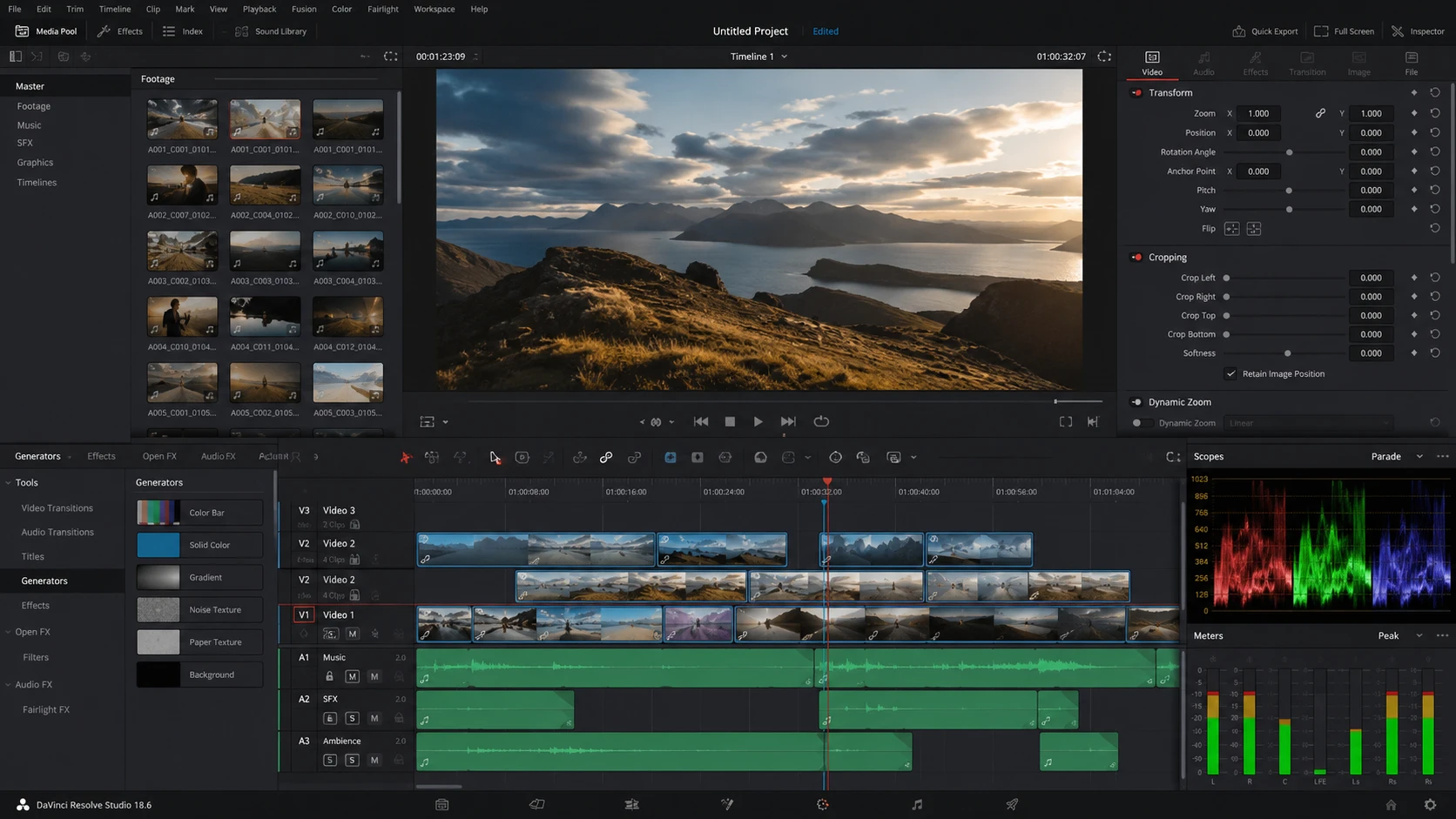
Task: Switch to the Fusion page icon
Action: coord(727,805)
